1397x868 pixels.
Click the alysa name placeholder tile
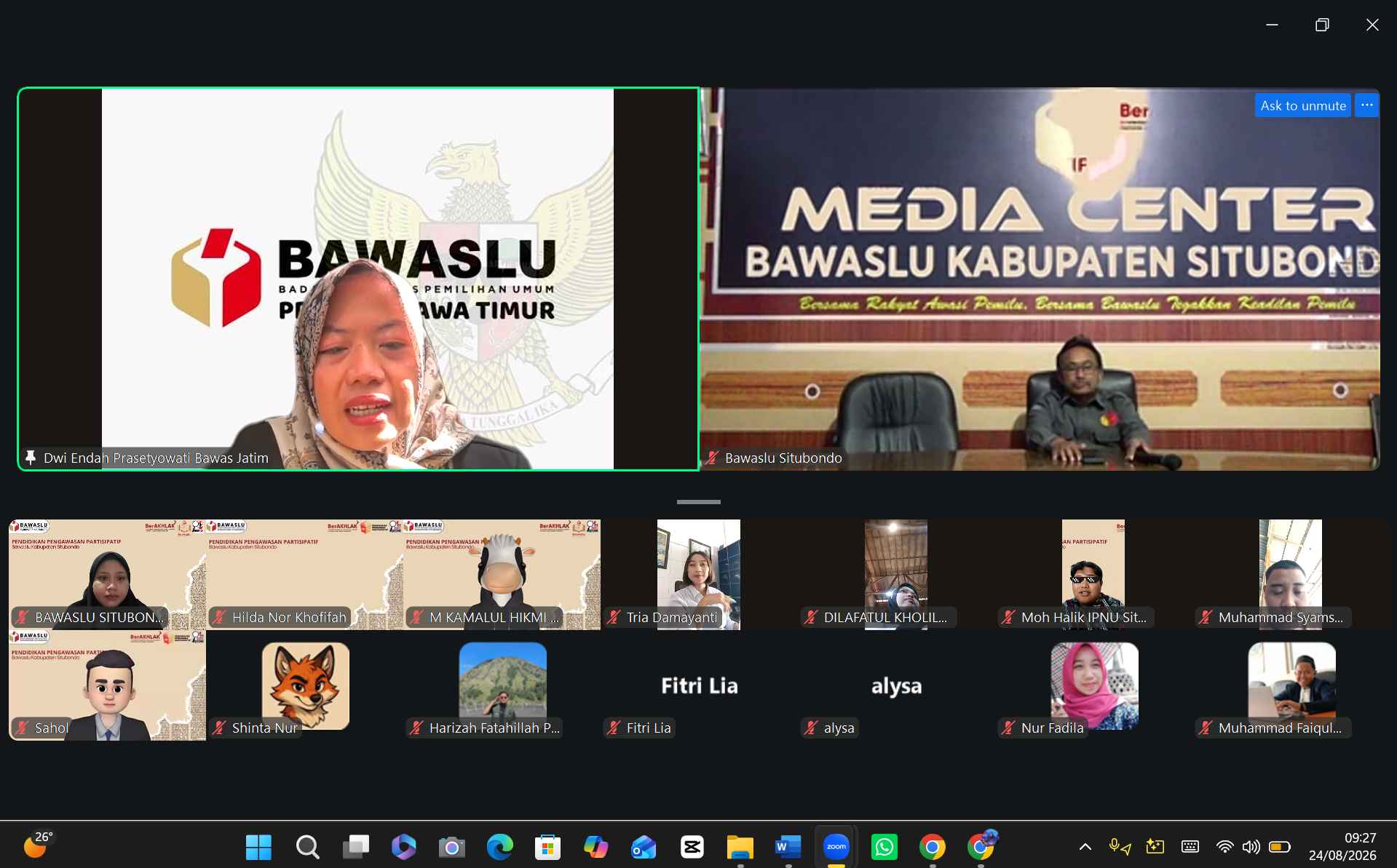pos(896,685)
